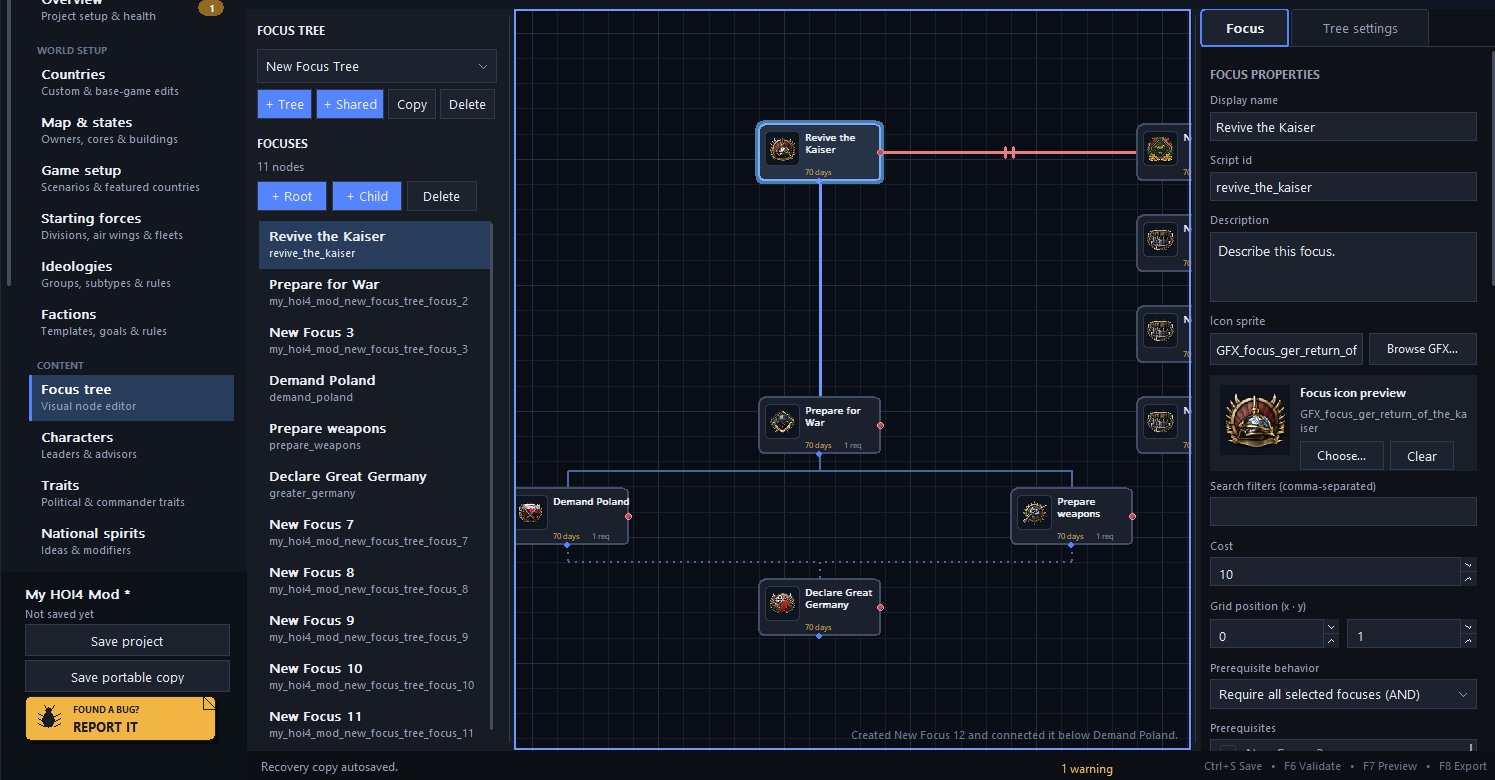This screenshot has height=780, width=1495.
Task: Click the Declare Great Germany node icon on canvas
Action: pyautogui.click(x=782, y=604)
